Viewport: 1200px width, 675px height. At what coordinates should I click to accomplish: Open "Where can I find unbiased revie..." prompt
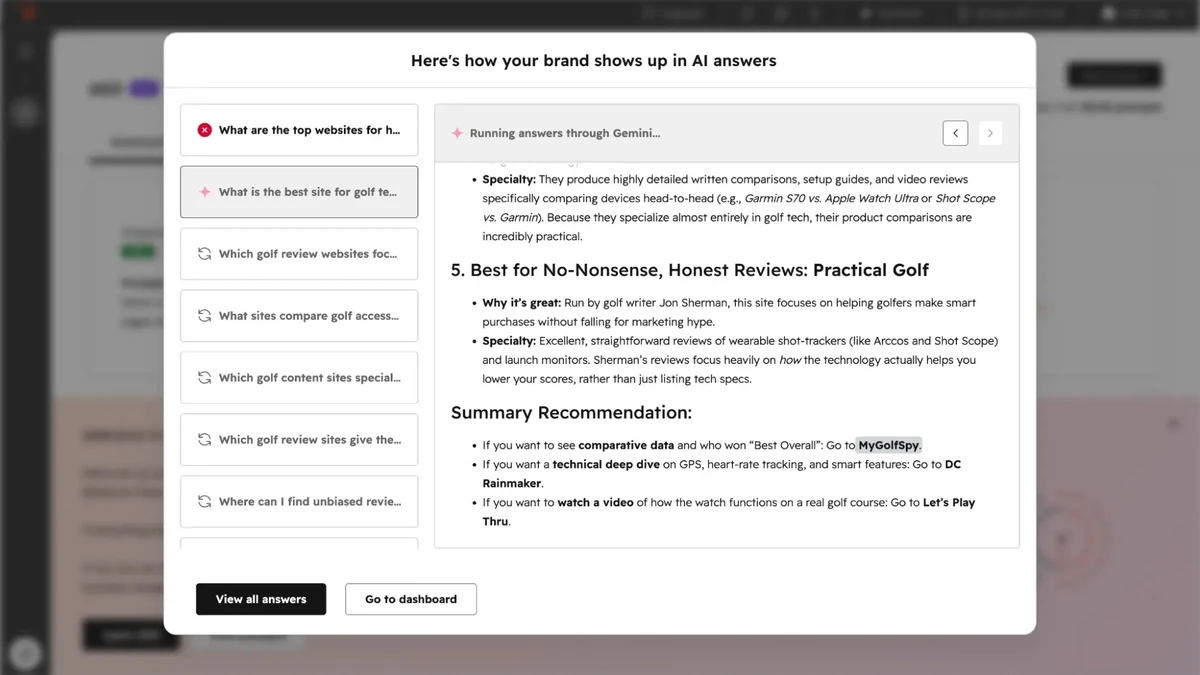[299, 502]
